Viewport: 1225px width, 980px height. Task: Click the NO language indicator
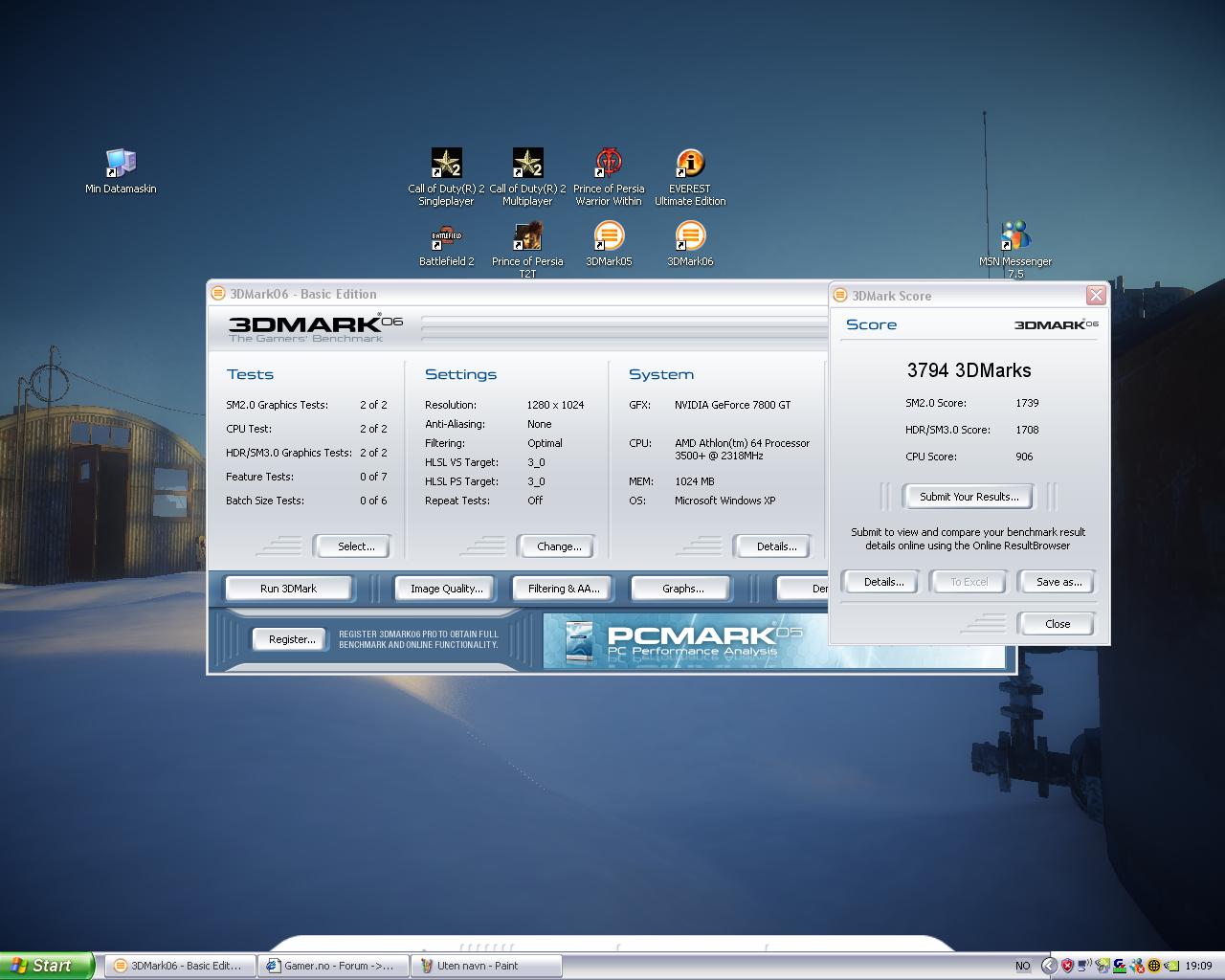coord(1023,966)
